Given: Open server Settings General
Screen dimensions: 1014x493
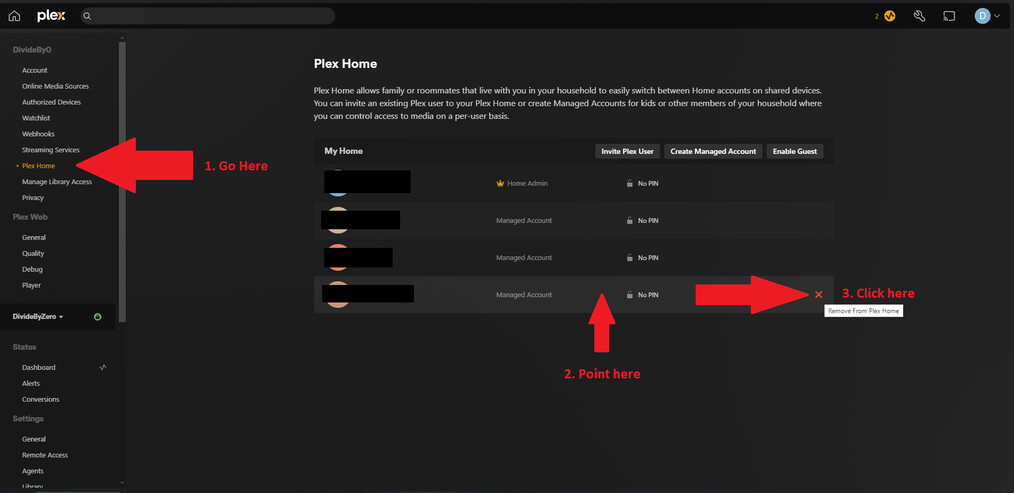Looking at the screenshot, I should pos(34,439).
